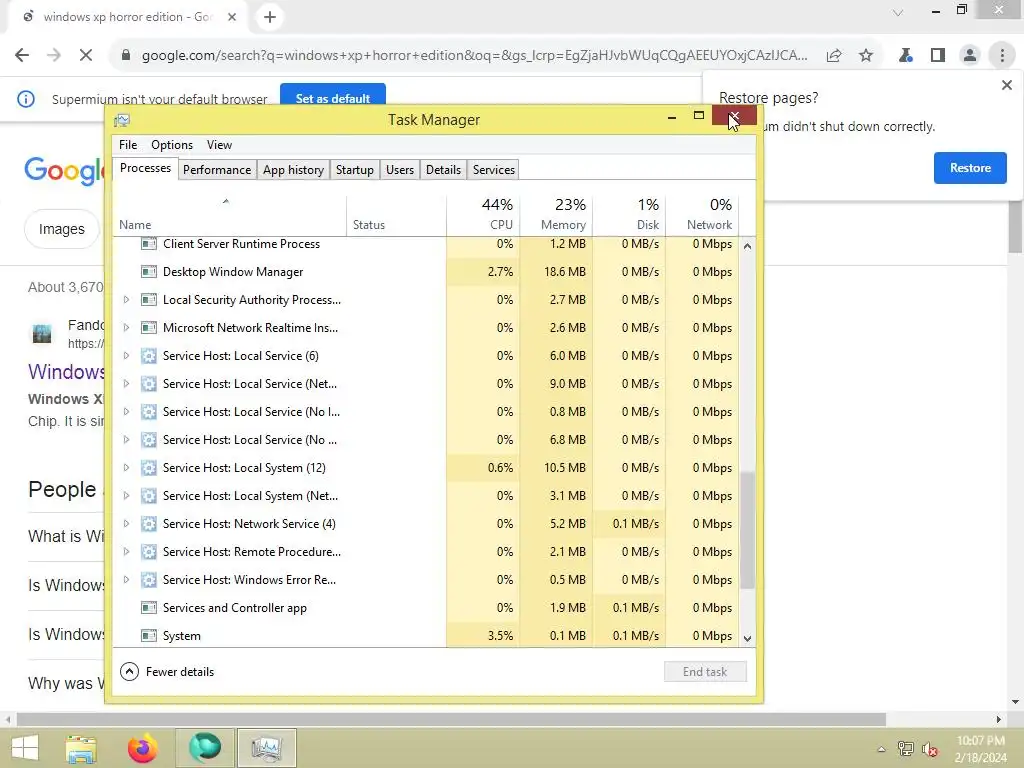
Task: Click the Restore button in popup
Action: pyautogui.click(x=970, y=168)
